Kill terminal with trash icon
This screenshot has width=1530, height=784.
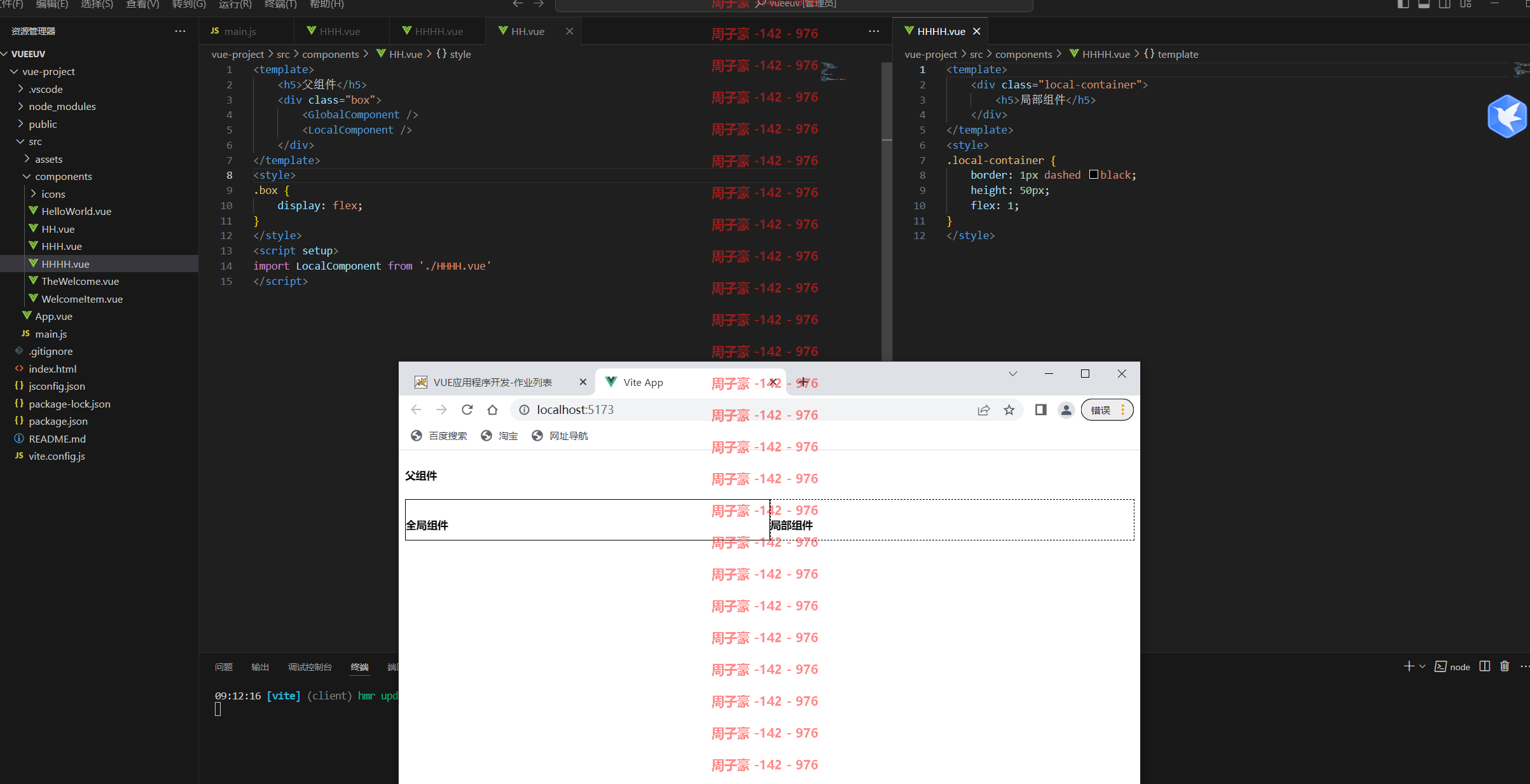[x=1505, y=666]
